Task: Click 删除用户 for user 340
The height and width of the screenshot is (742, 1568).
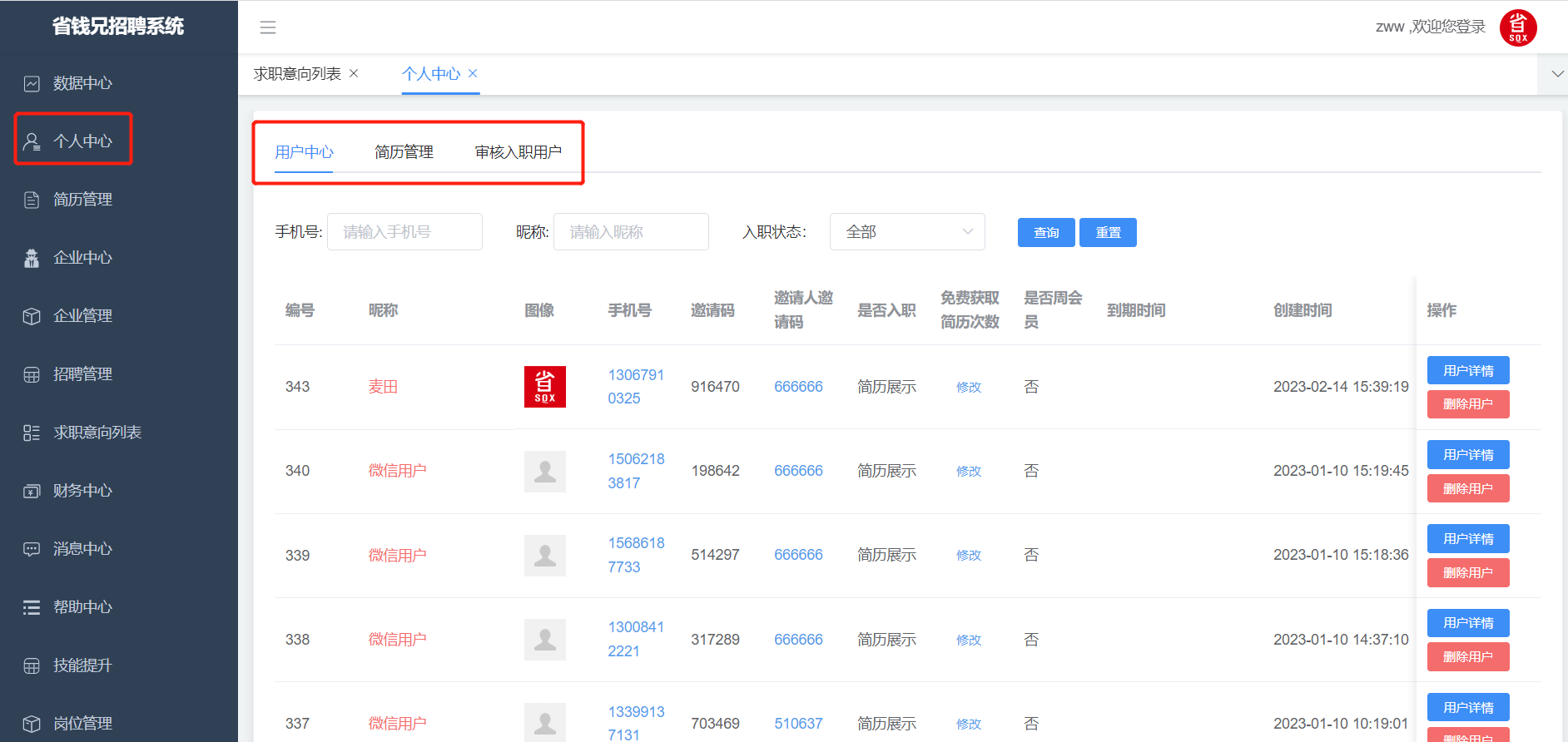Action: click(1467, 489)
